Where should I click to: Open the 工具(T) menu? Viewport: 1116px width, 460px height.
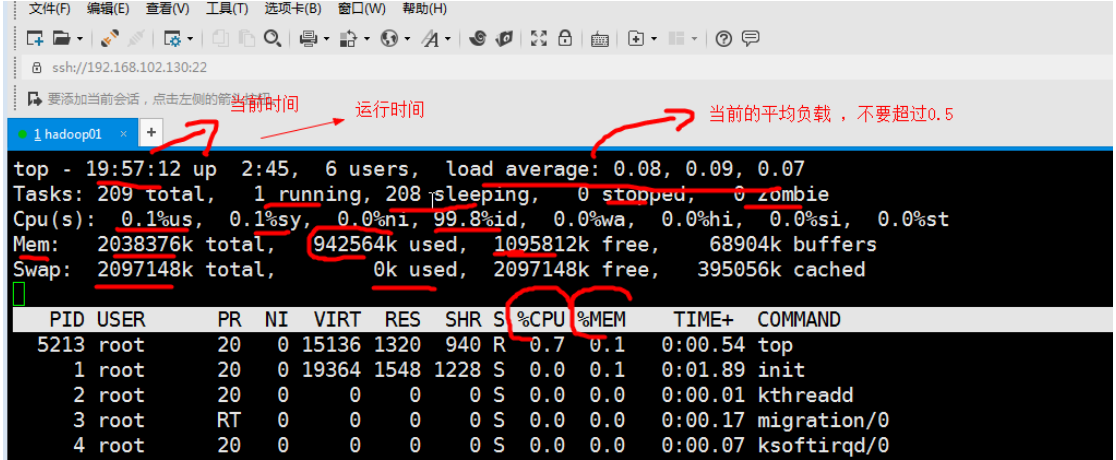tap(227, 9)
